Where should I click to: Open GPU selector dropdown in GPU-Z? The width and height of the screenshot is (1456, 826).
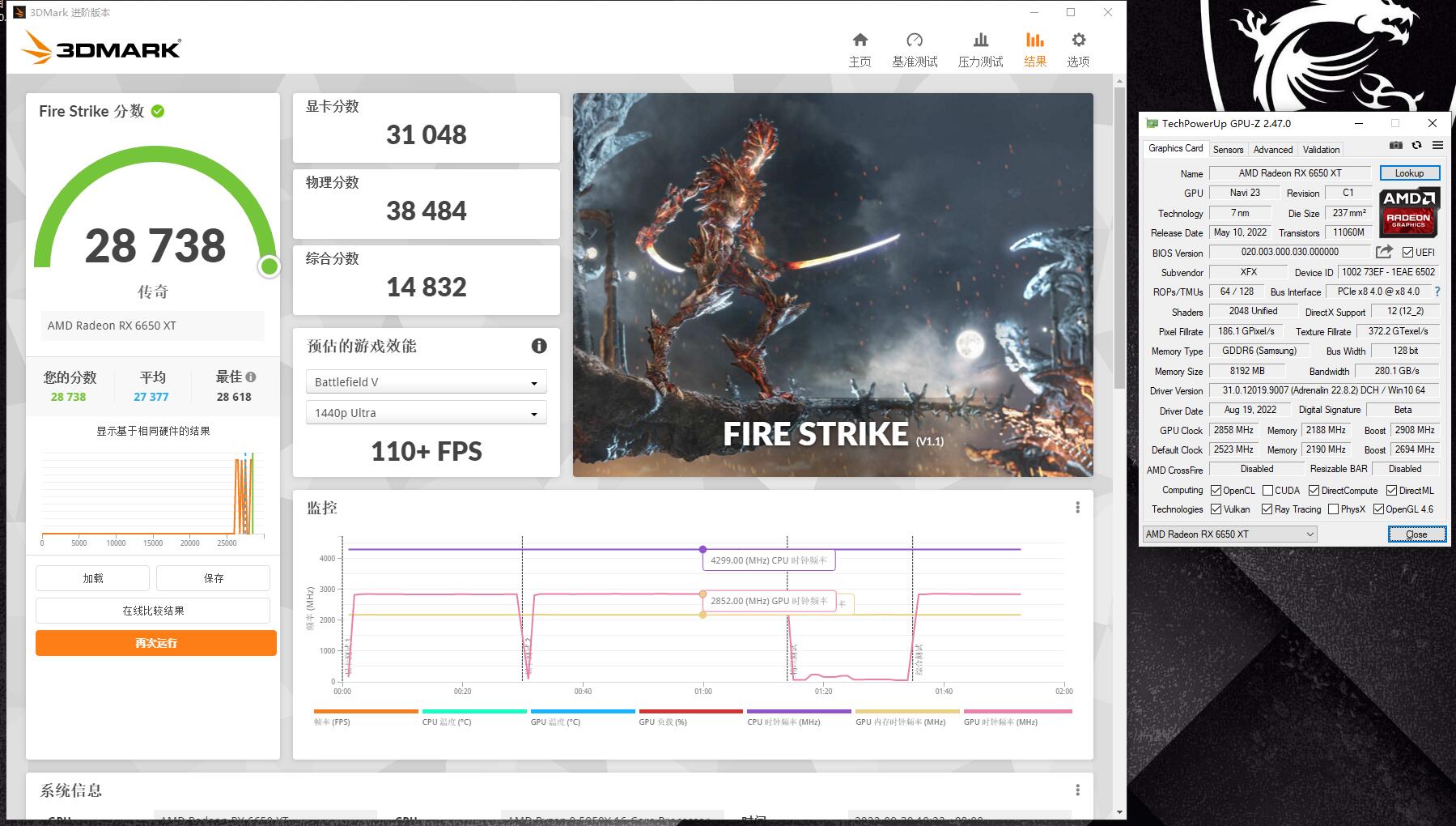click(x=1229, y=534)
